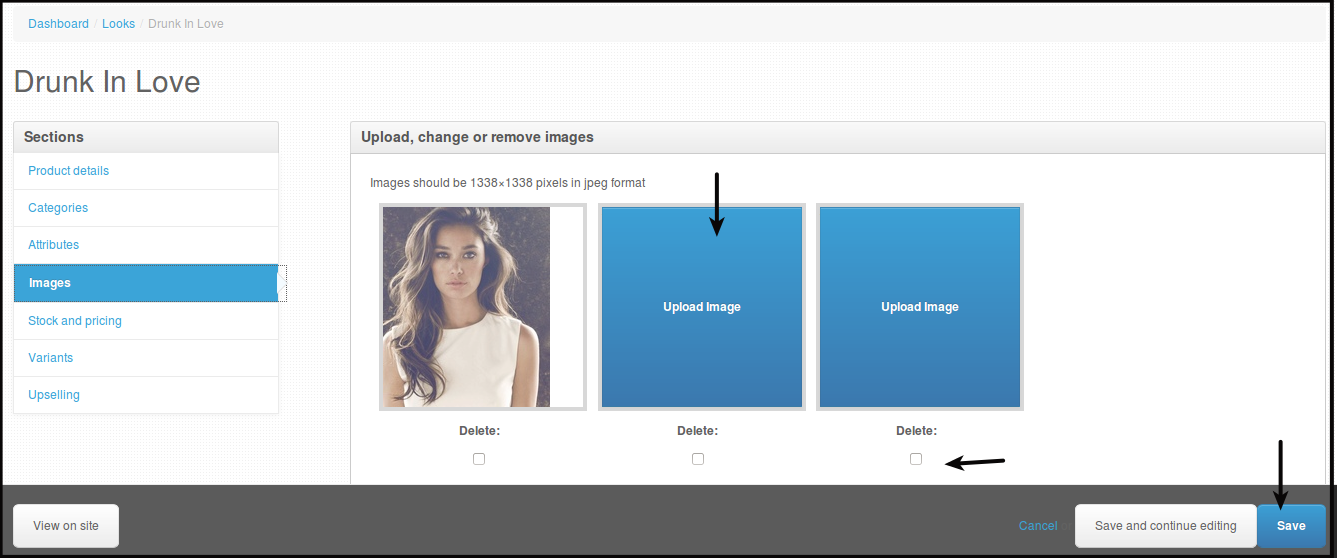Open the Categories section
This screenshot has width=1337, height=558.
(x=146, y=208)
